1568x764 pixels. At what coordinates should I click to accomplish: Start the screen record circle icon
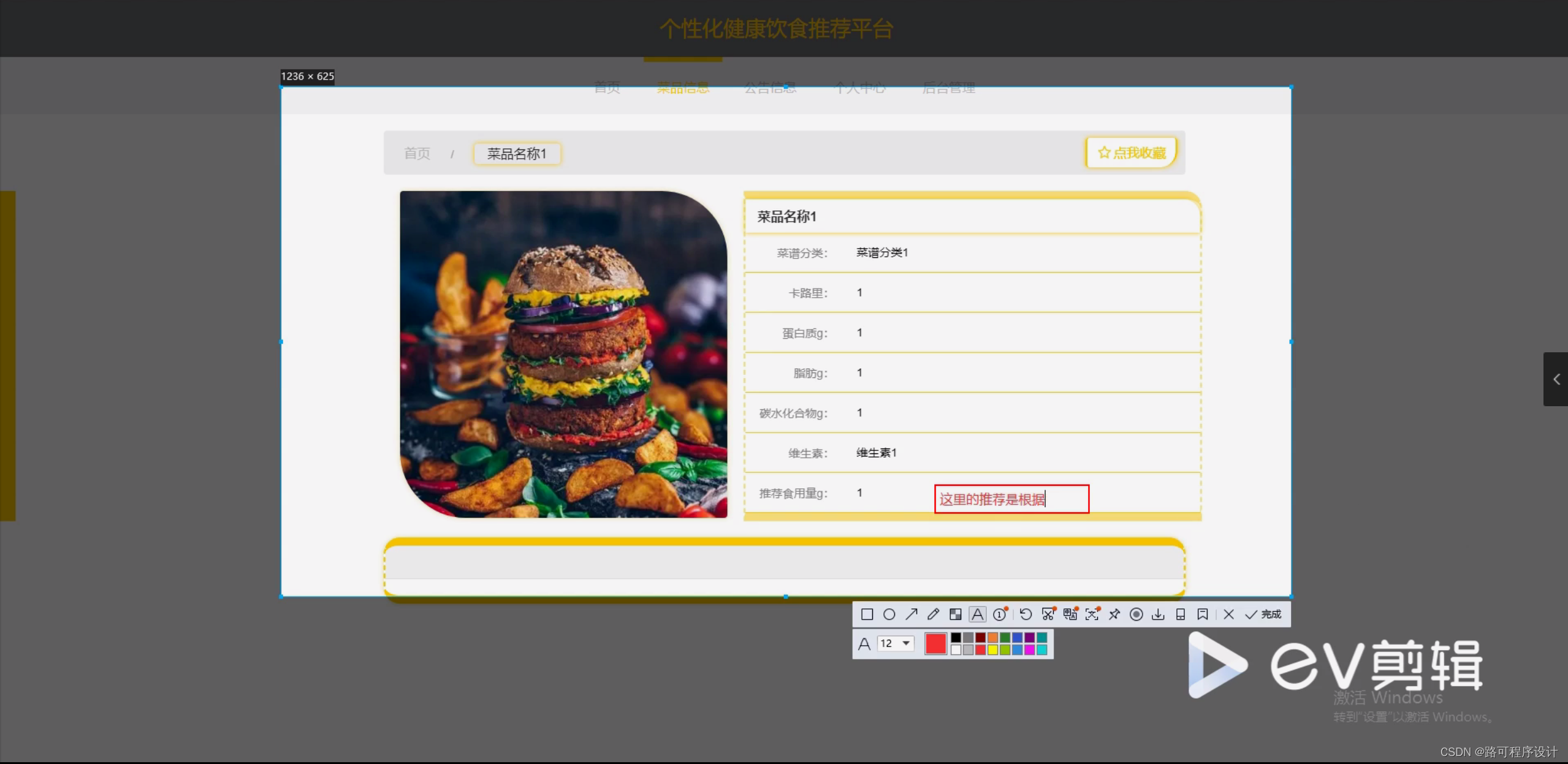click(x=1136, y=614)
